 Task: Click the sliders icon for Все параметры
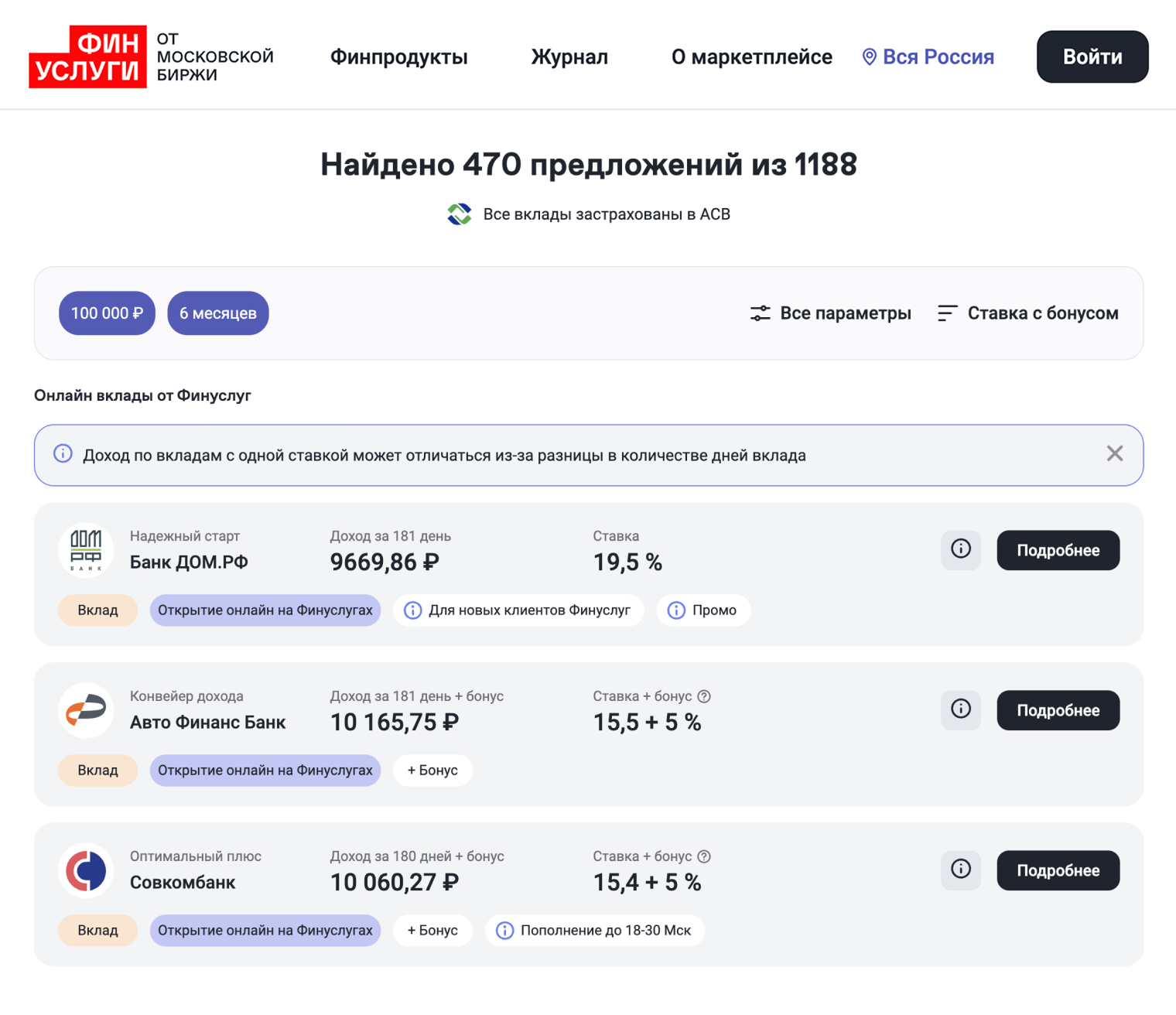(x=761, y=313)
